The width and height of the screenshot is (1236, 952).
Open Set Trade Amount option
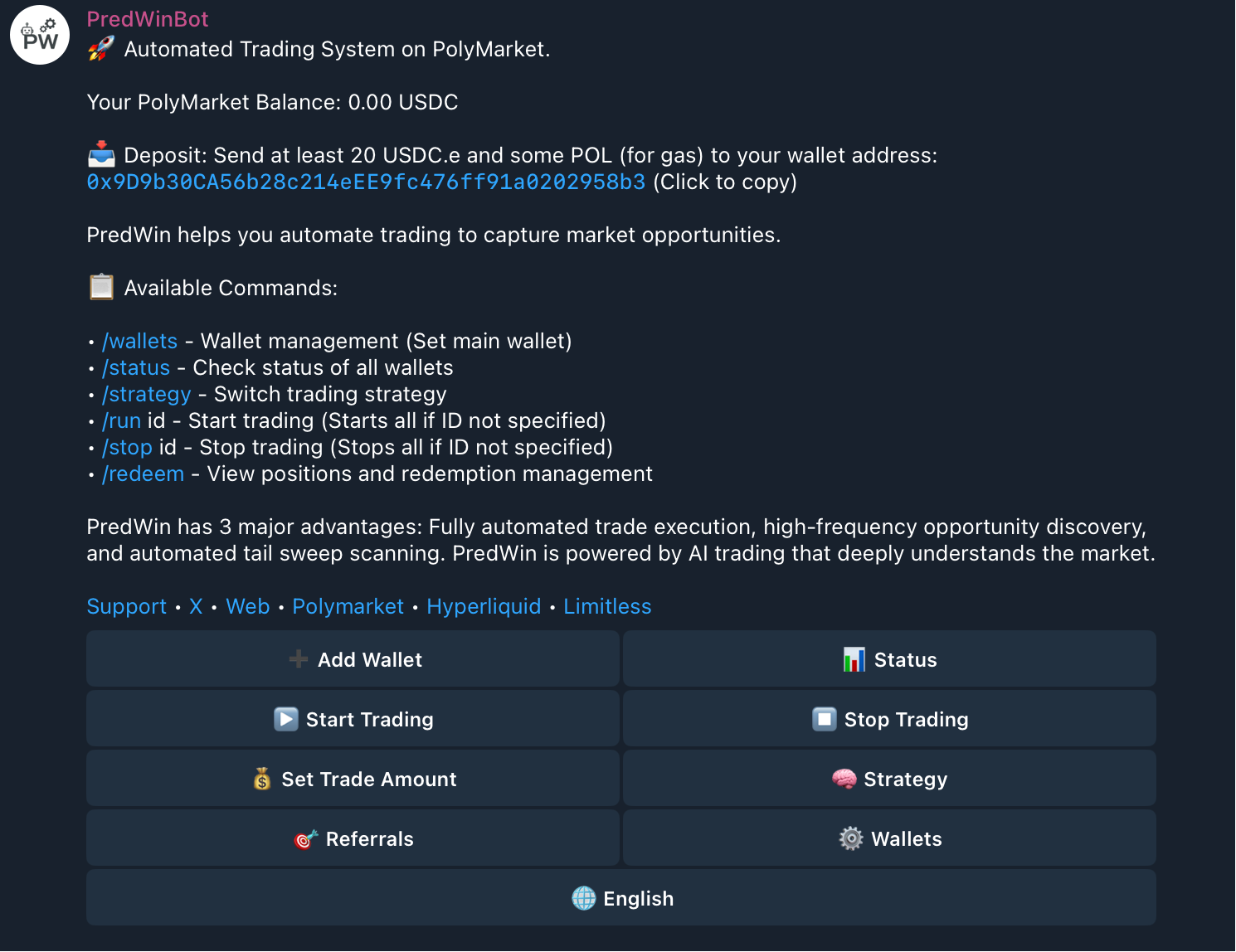pos(353,779)
